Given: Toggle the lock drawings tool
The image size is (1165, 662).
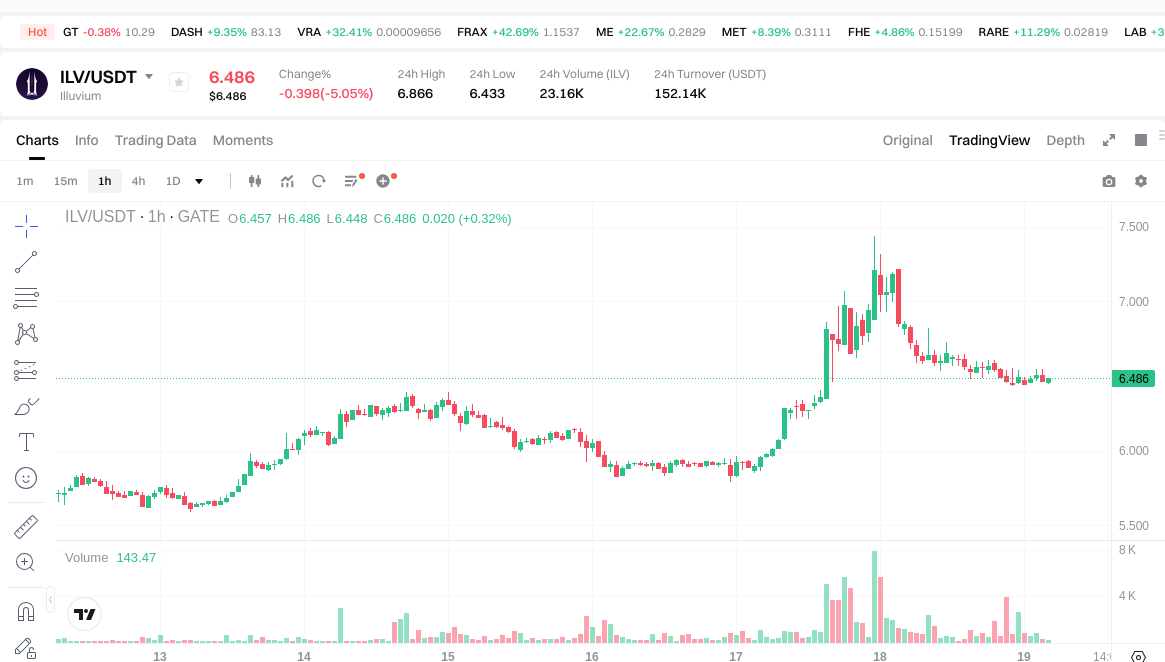Looking at the screenshot, I should (26, 649).
